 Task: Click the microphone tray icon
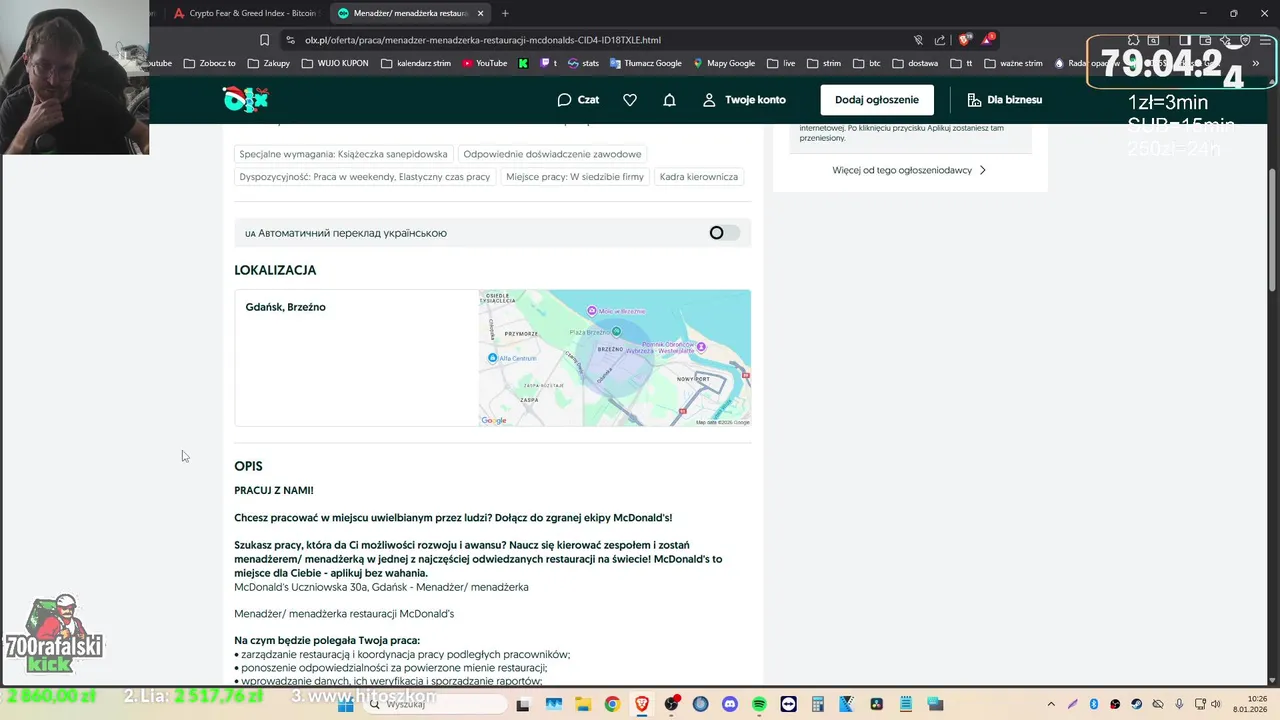point(1180,705)
